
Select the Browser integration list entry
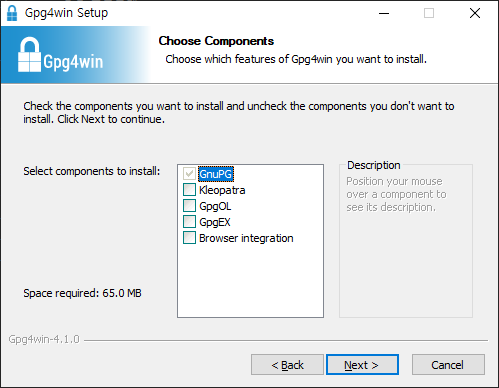click(x=246, y=238)
